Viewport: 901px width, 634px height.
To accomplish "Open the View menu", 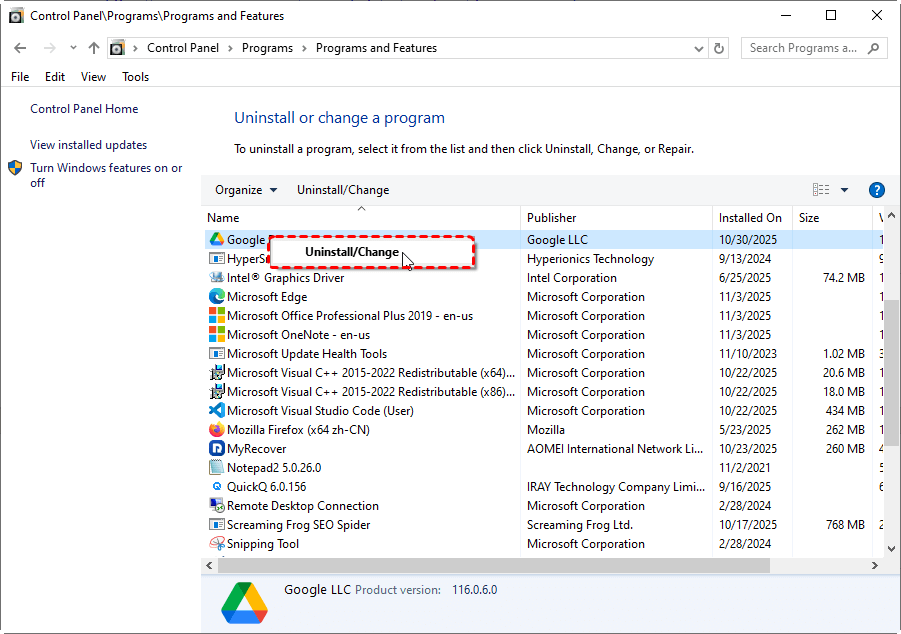I will [x=93, y=77].
